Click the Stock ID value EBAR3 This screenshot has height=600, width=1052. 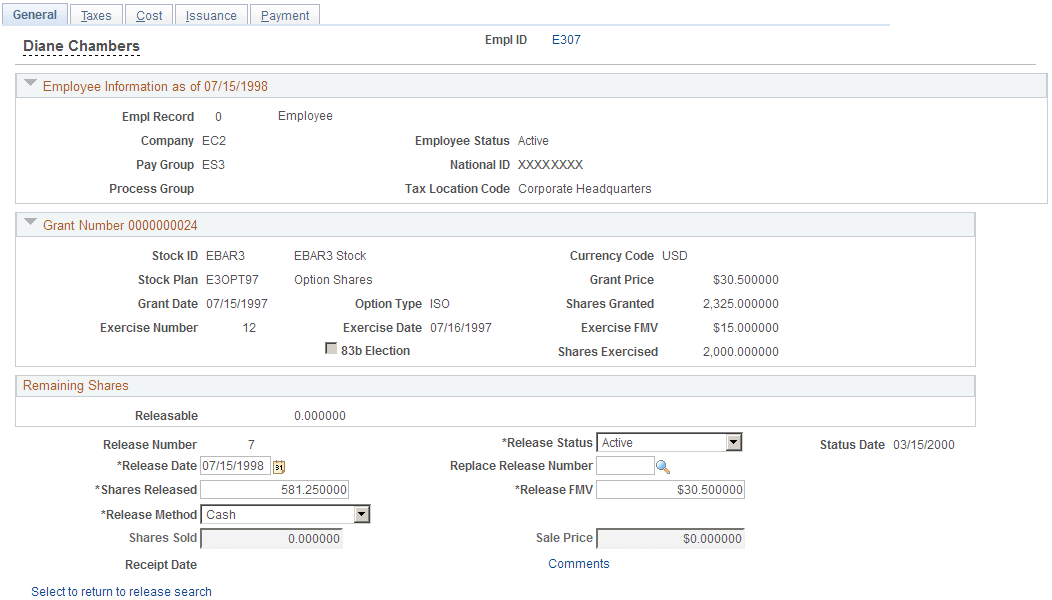click(x=225, y=256)
